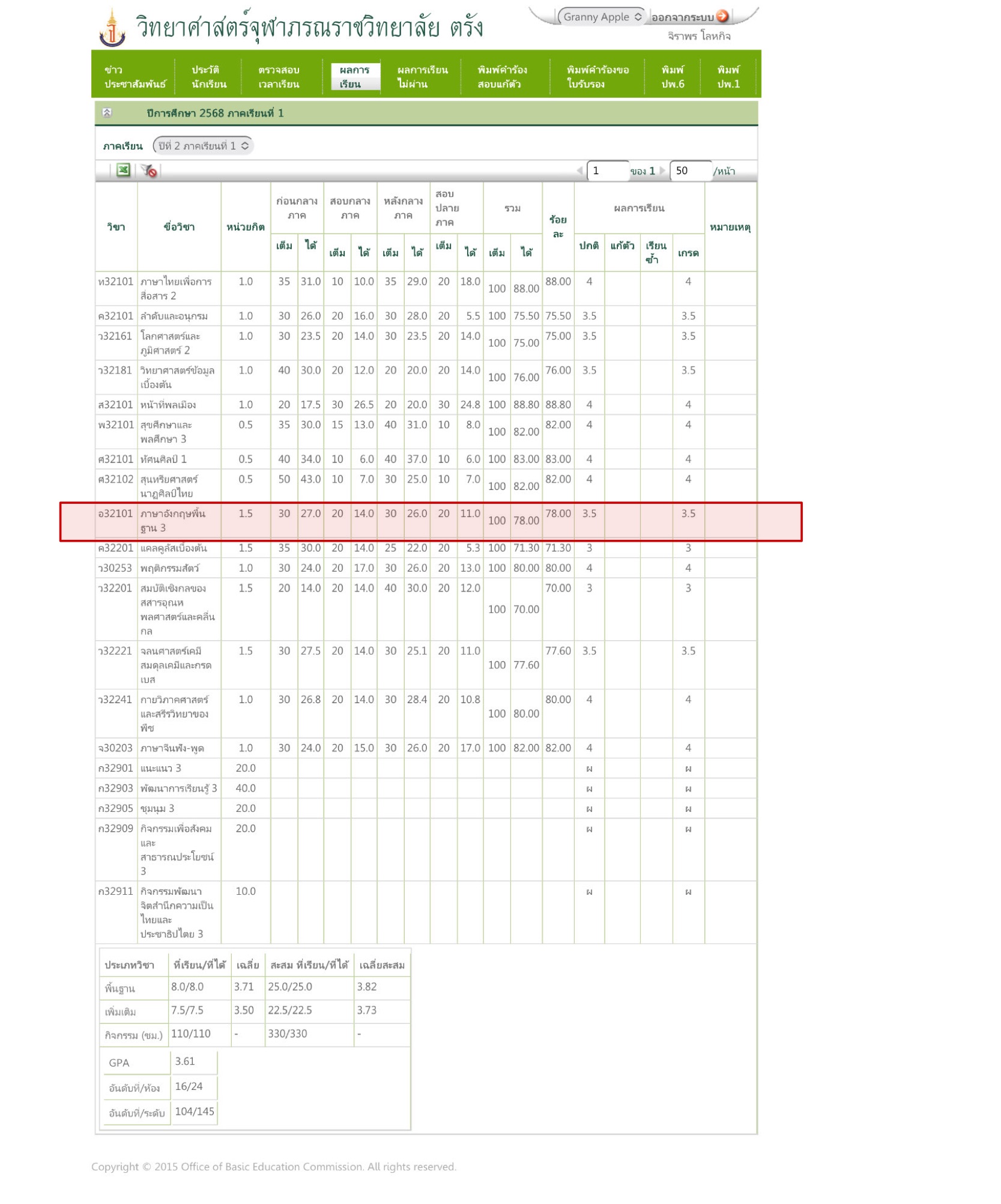Export the grades table to Excel
Screen dimensions: 1001x1204
click(x=123, y=171)
